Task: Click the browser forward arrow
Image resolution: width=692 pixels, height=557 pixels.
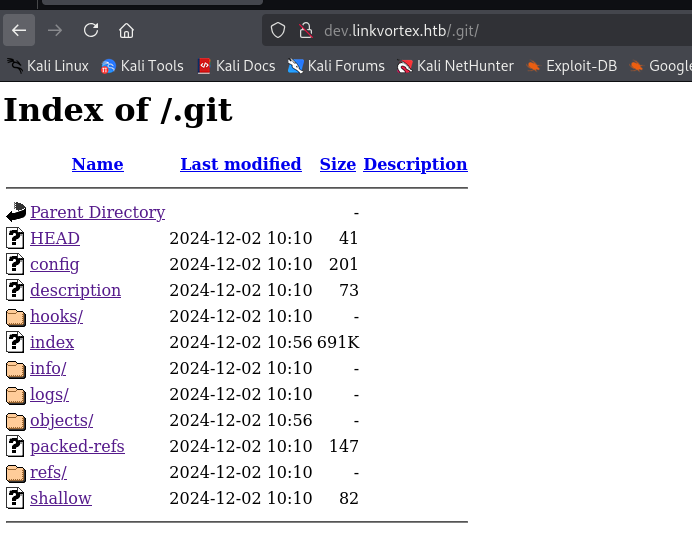Action: click(x=55, y=30)
